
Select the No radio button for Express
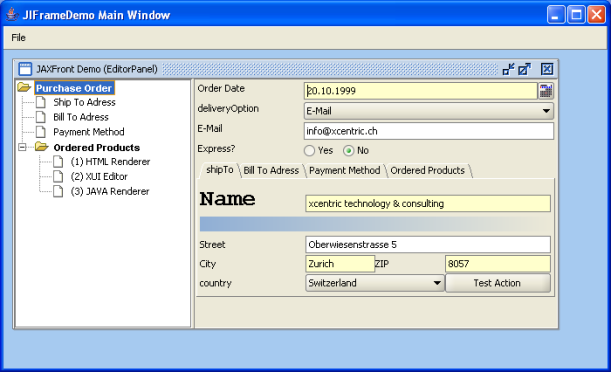click(x=349, y=150)
